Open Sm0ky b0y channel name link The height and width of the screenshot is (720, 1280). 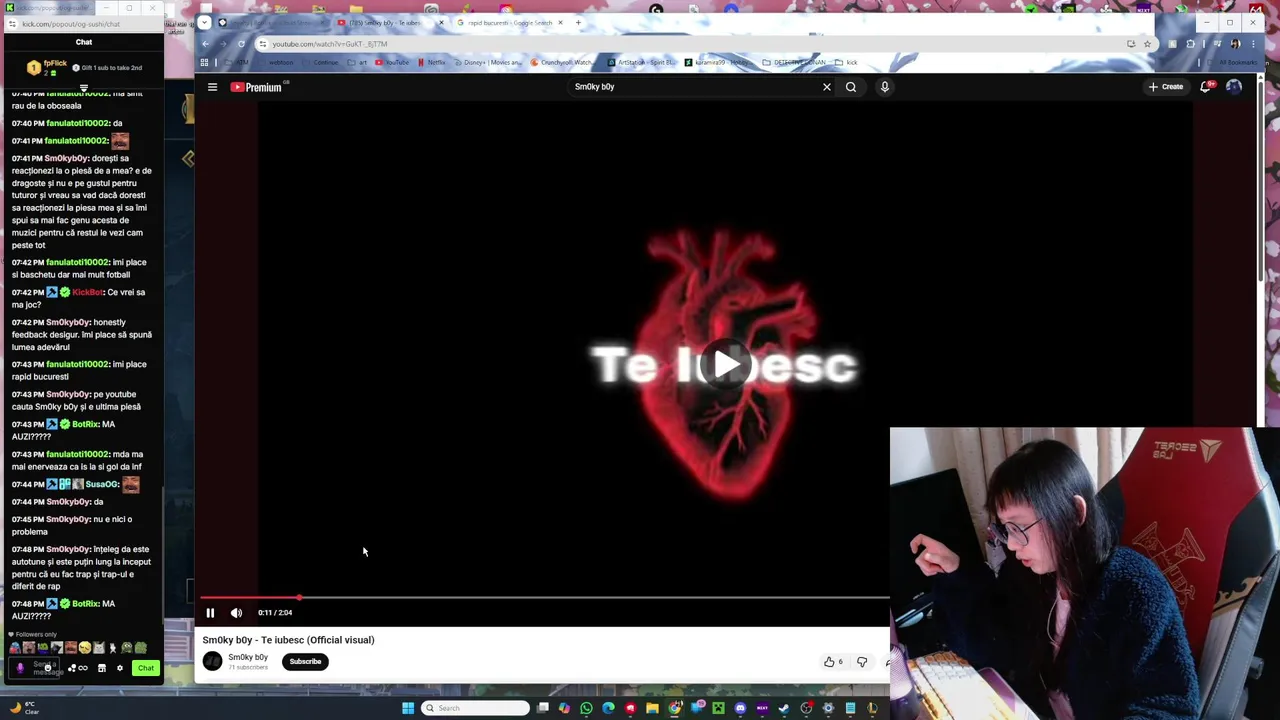[x=248, y=657]
